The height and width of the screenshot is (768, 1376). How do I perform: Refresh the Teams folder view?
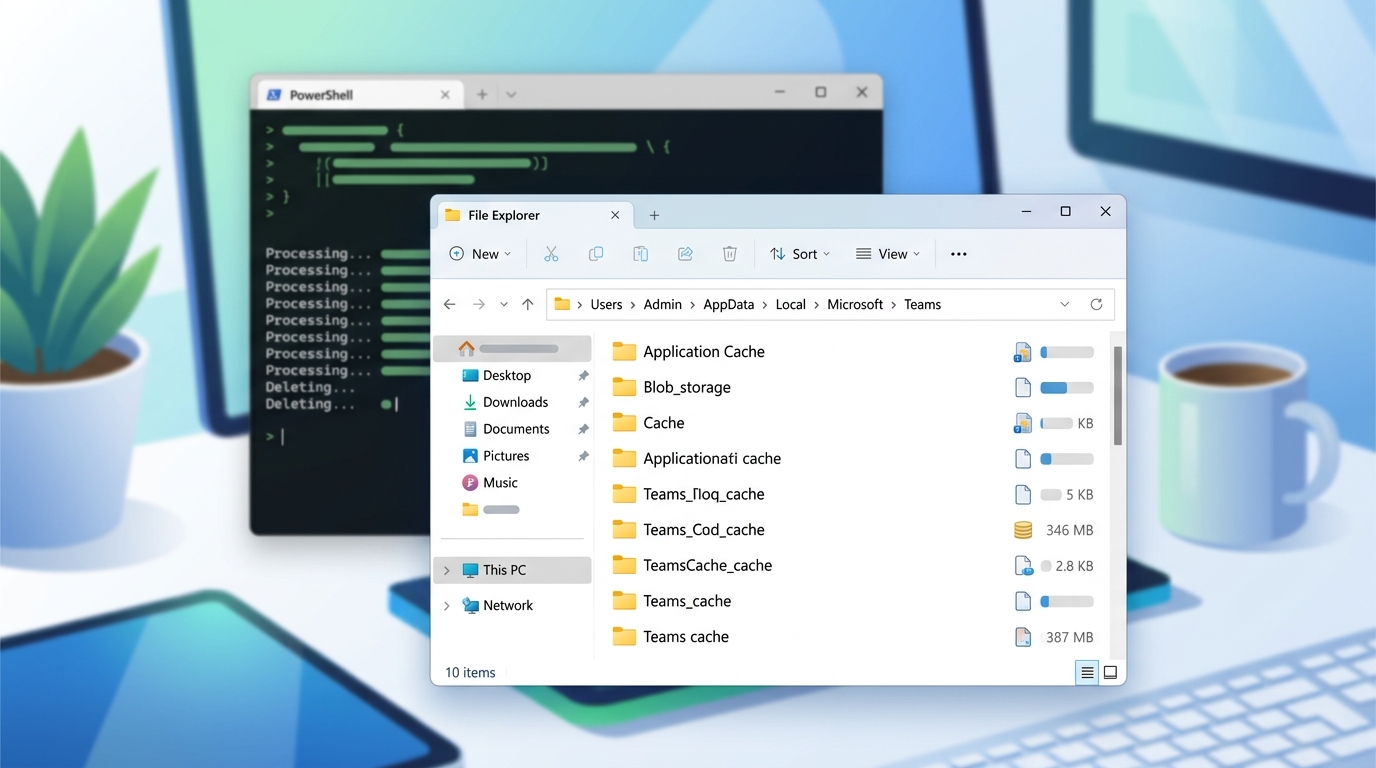1096,304
